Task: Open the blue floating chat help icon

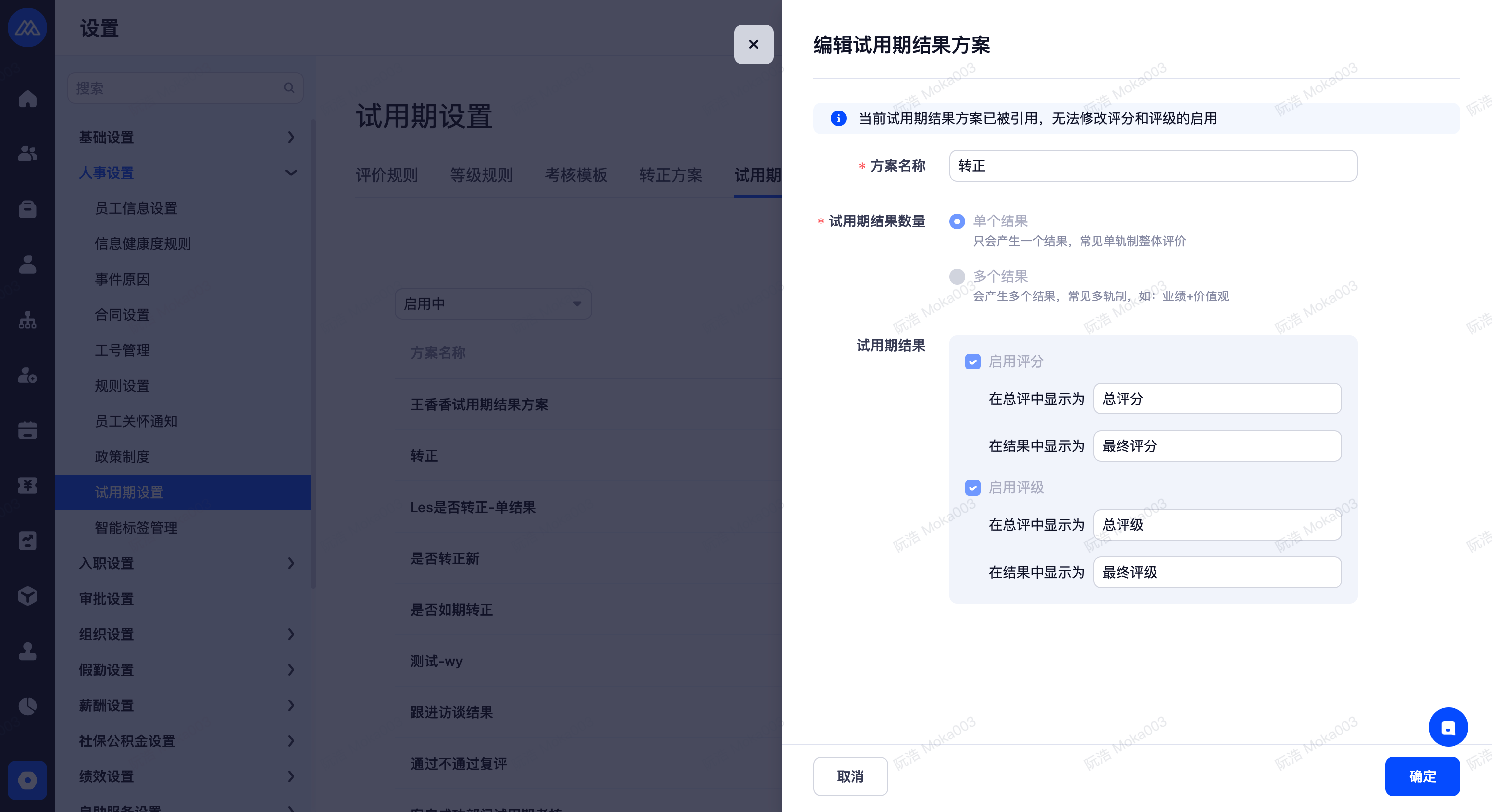Action: (1448, 728)
